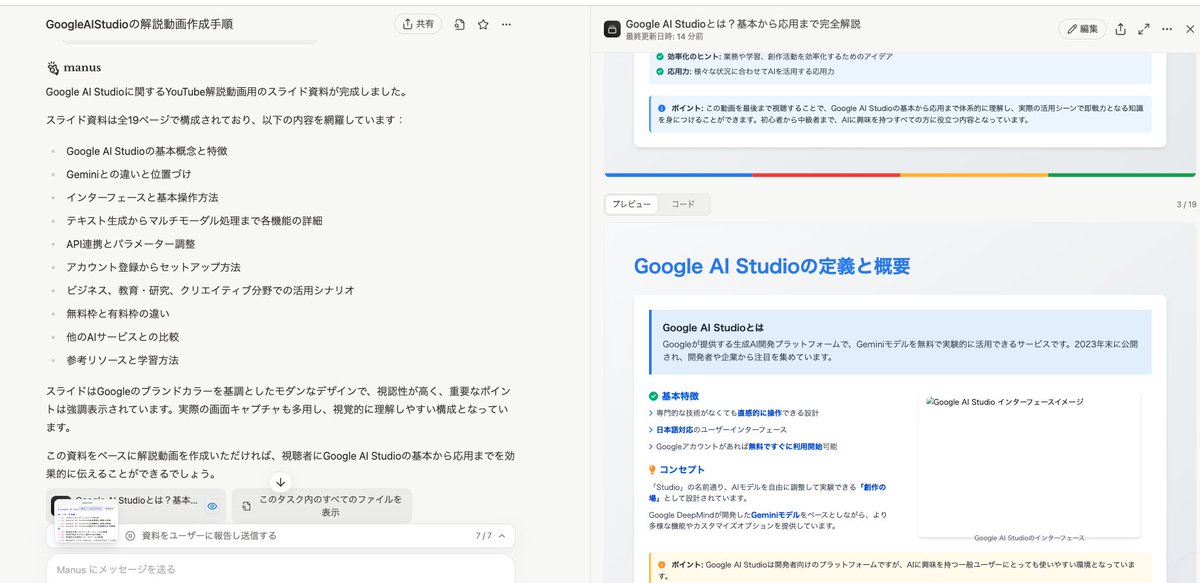Expand the preview panel to fullscreen
This screenshot has width=1200, height=583.
point(1144,29)
